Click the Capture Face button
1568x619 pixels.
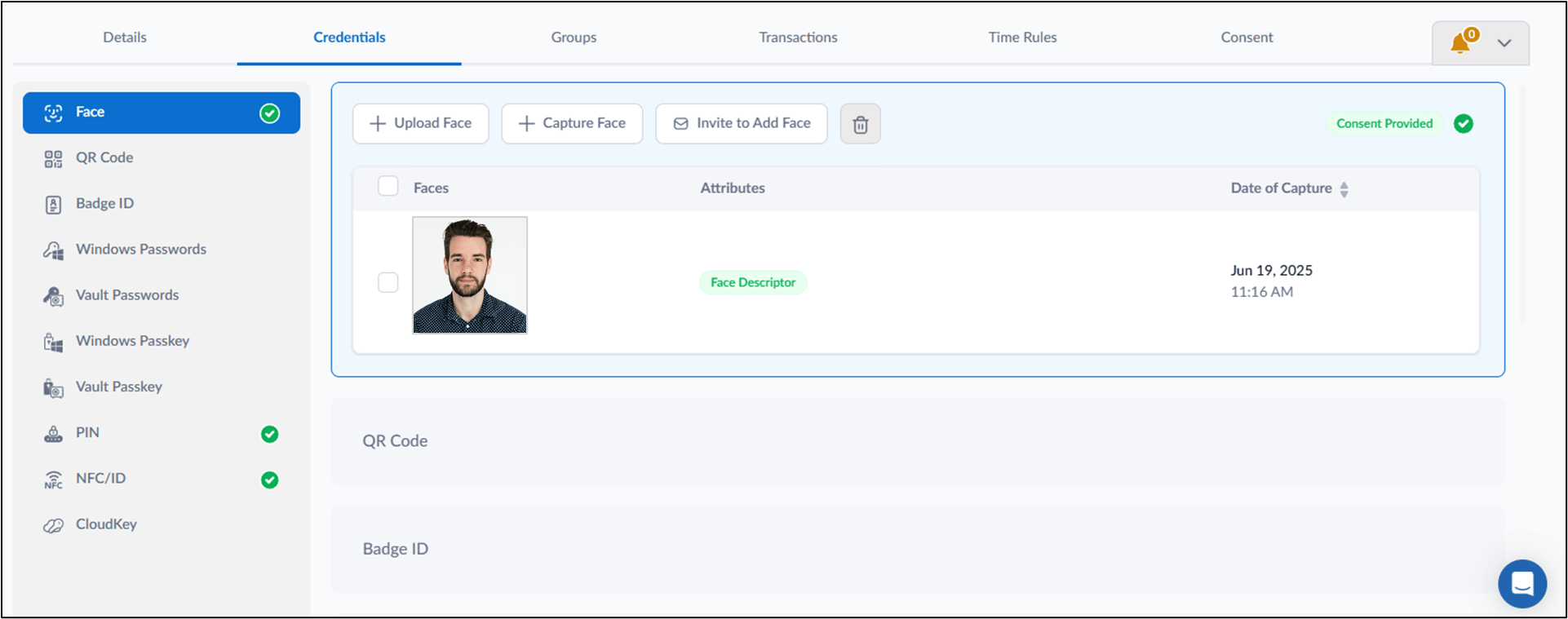(x=572, y=123)
